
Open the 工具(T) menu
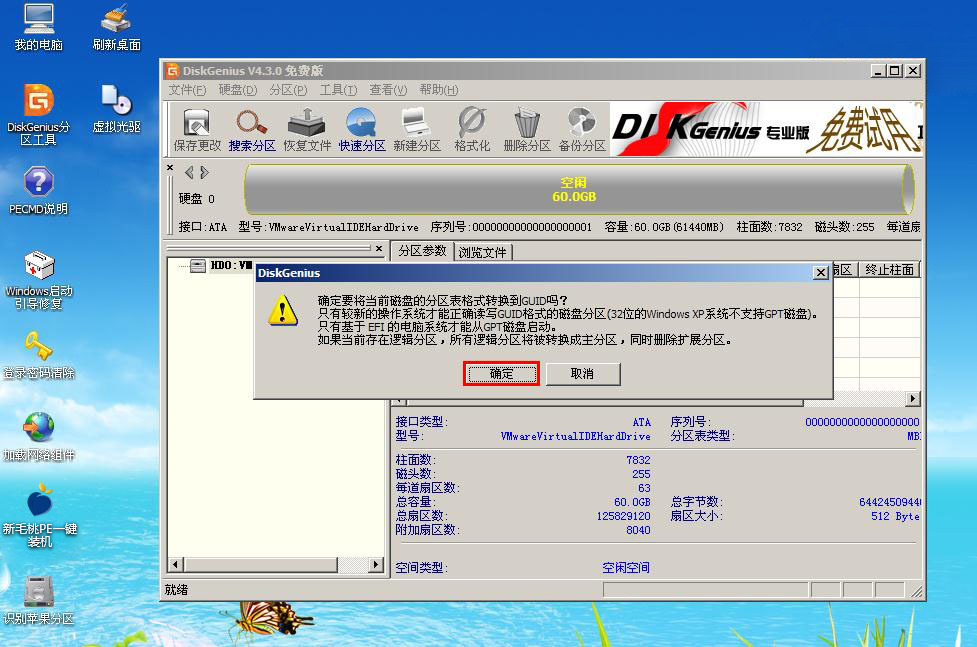[338, 90]
